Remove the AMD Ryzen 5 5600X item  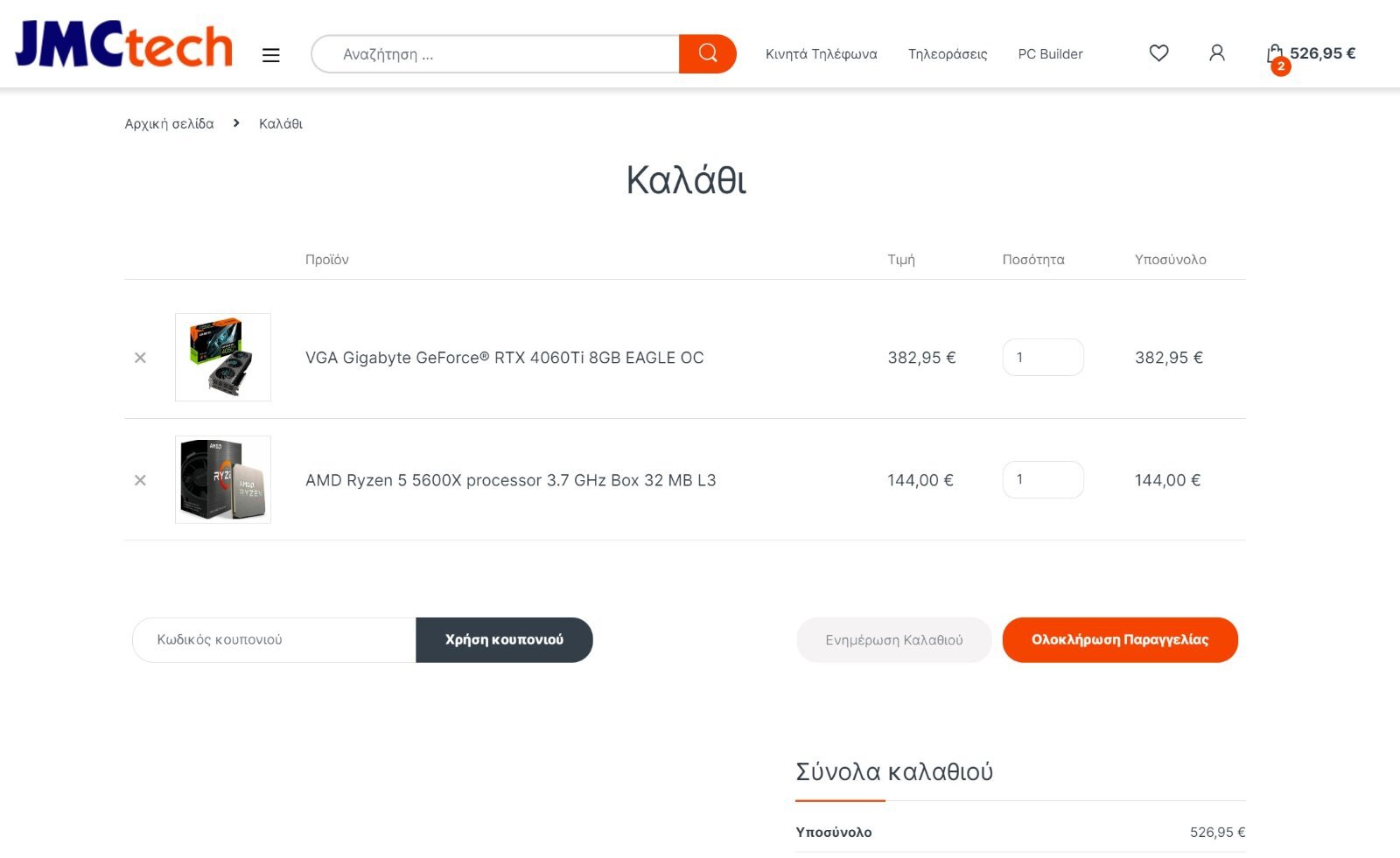pos(140,480)
